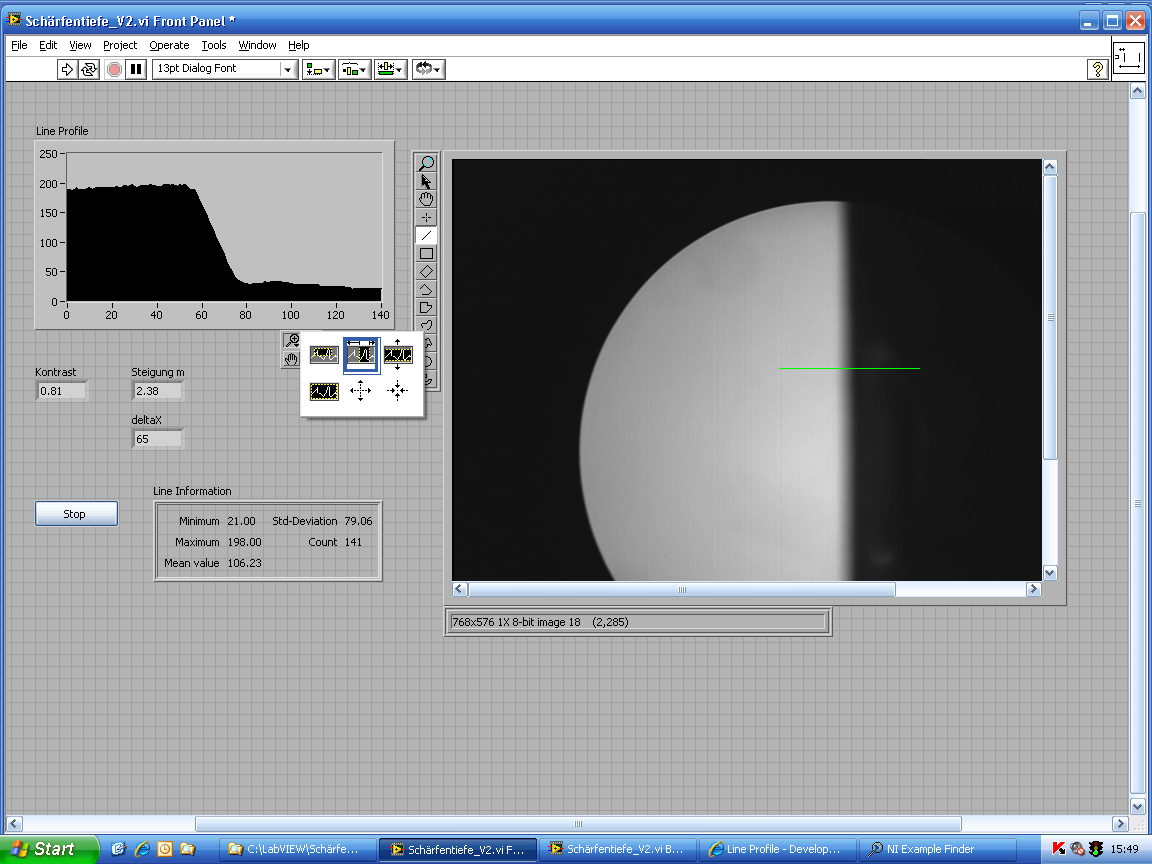This screenshot has width=1152, height=864.
Task: Open the Tools menu
Action: (x=214, y=45)
